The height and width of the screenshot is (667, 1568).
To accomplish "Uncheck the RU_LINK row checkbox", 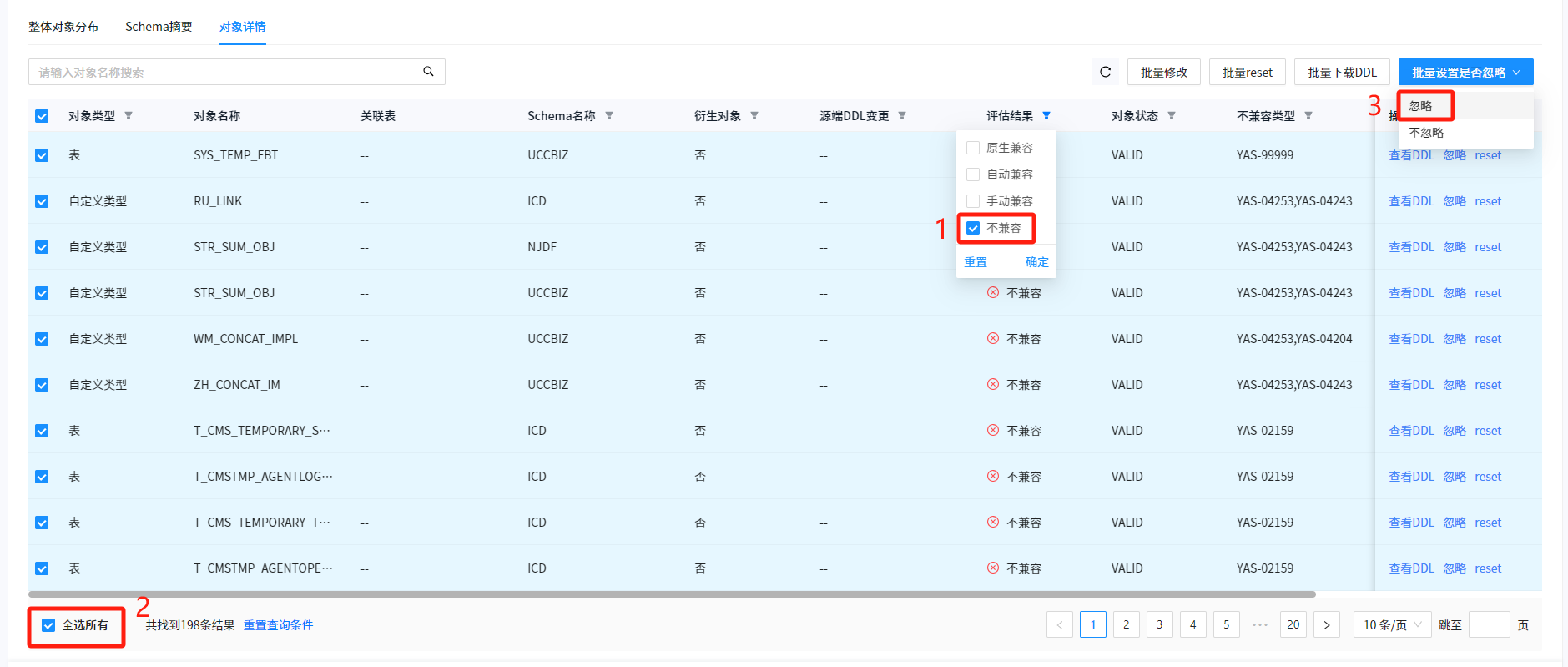I will [x=42, y=201].
